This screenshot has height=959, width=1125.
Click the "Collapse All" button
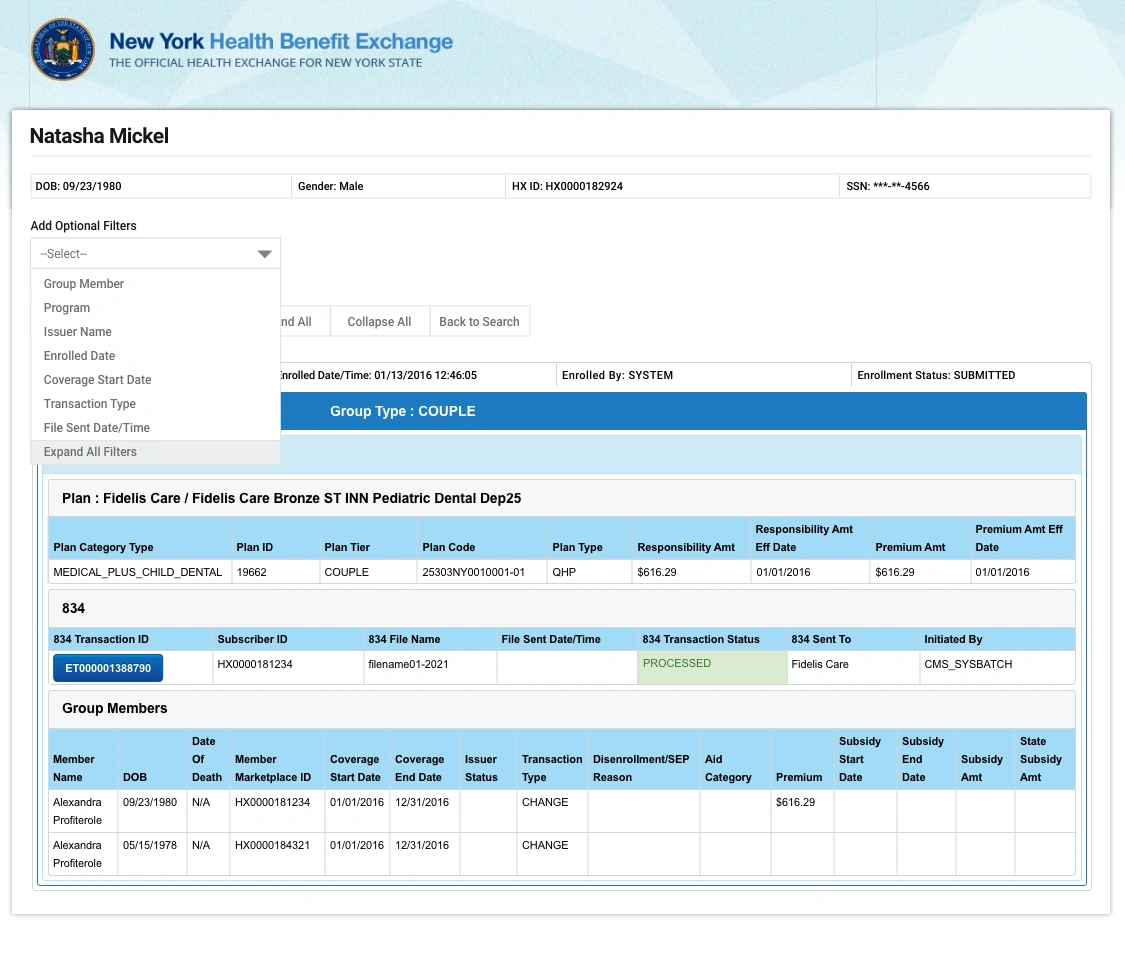point(379,321)
